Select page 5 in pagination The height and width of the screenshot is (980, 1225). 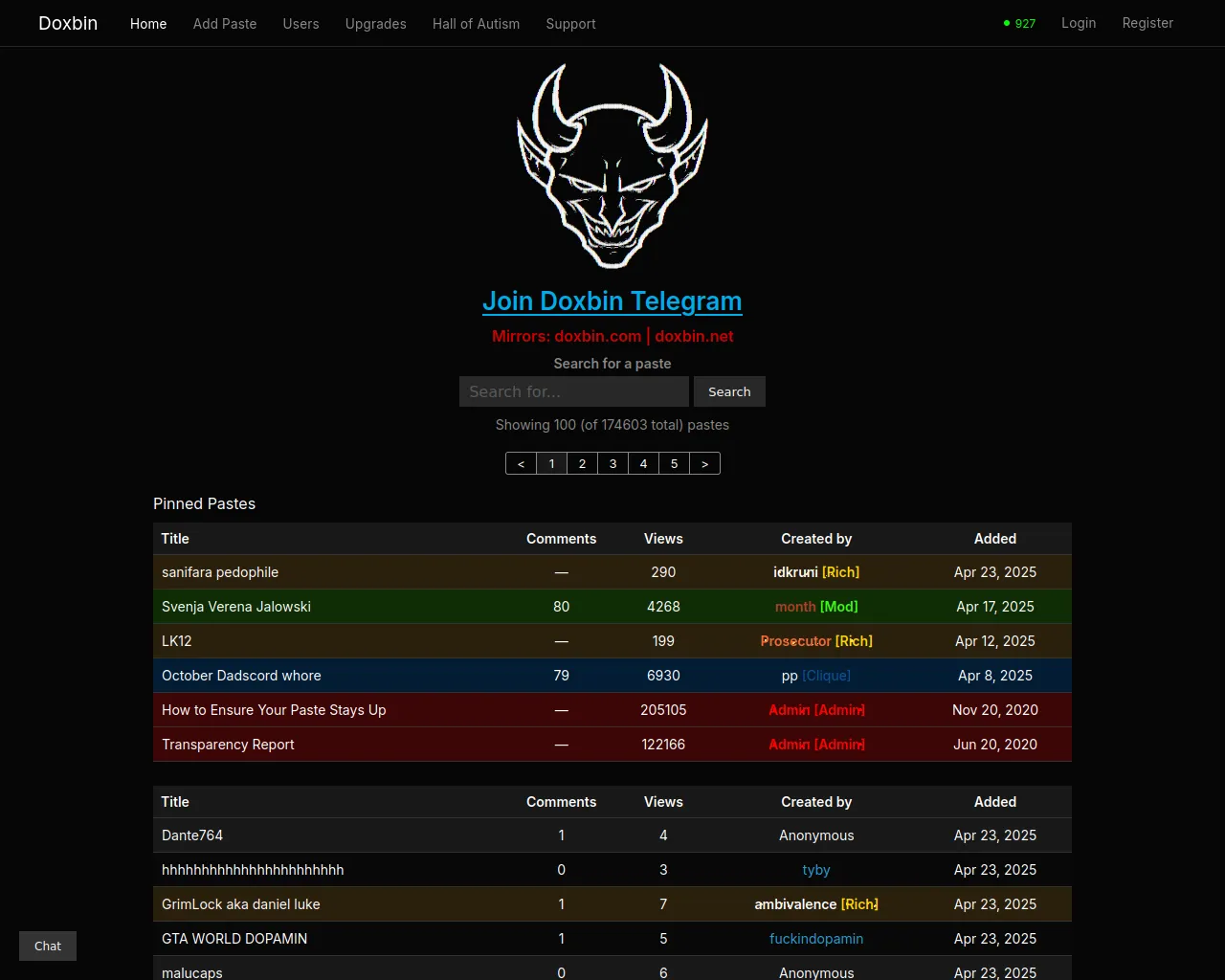[674, 463]
